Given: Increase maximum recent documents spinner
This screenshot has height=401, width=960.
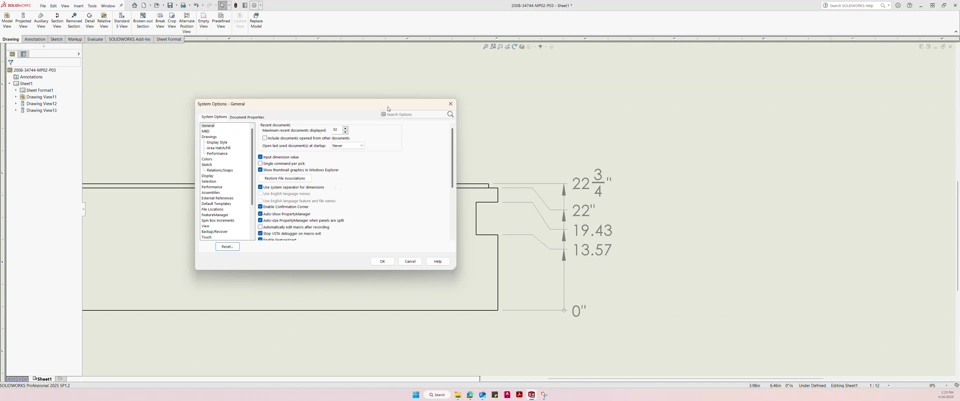Looking at the screenshot, I should 345,128.
